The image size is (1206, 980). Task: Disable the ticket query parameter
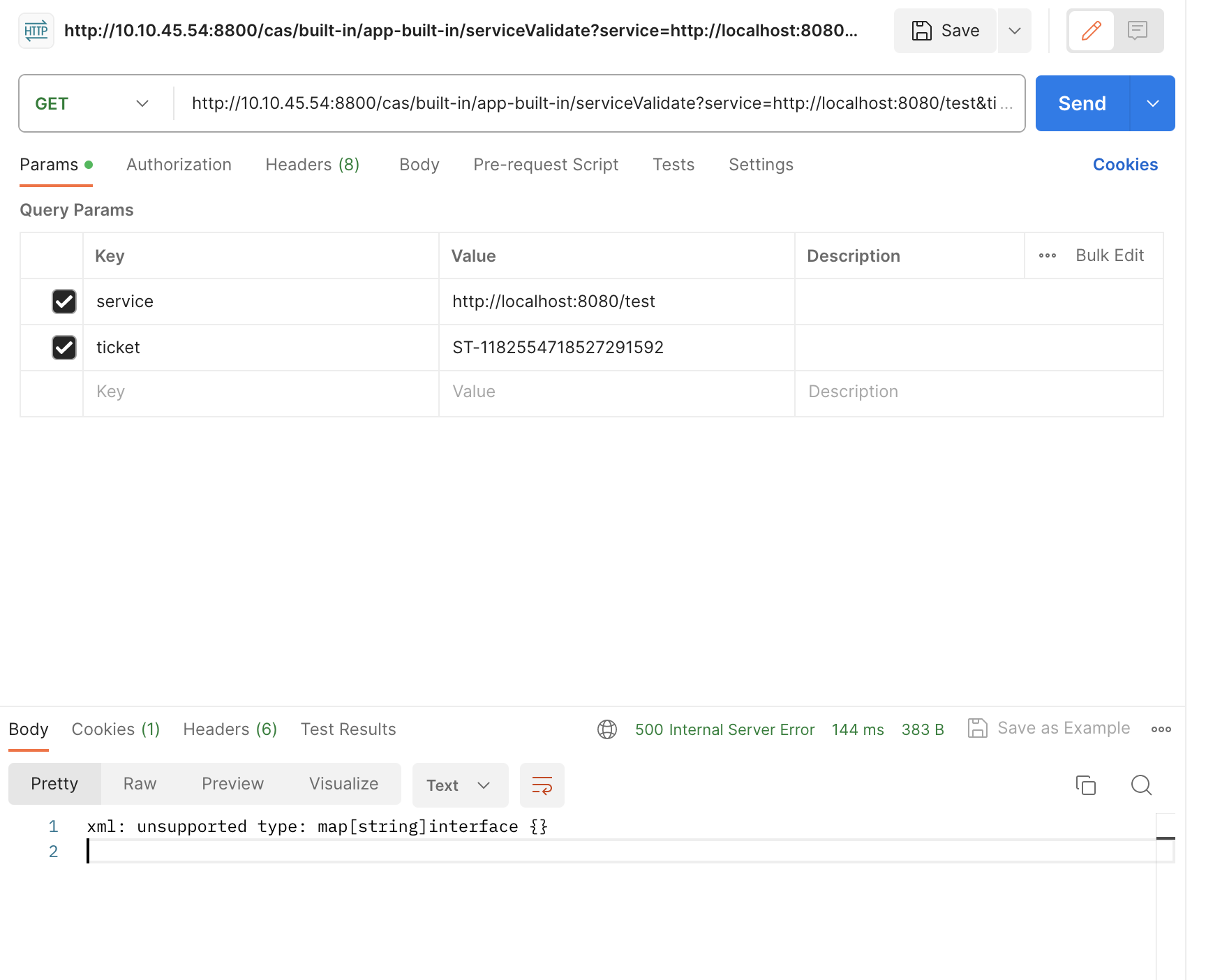[x=64, y=348]
